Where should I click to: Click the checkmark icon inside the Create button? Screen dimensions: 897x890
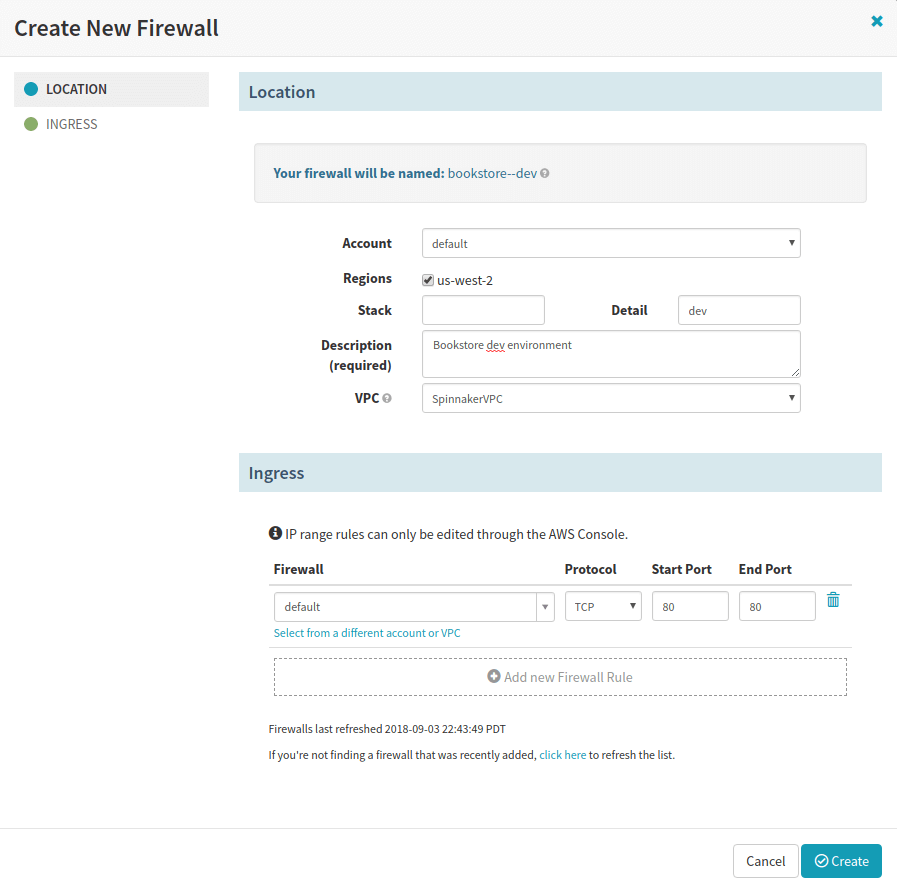[820, 861]
